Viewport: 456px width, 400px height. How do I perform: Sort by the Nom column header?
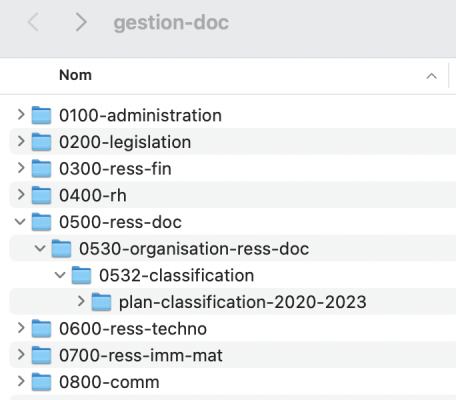[x=75, y=75]
